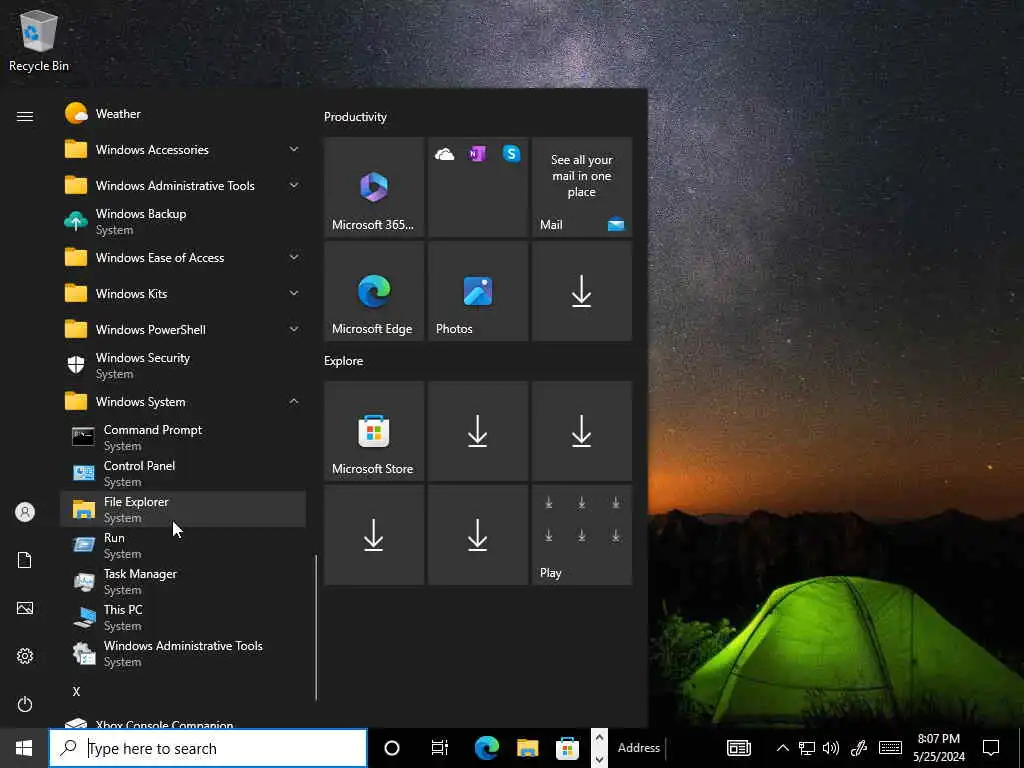Image resolution: width=1024 pixels, height=768 pixels.
Task: Open Windows Security
Action: pos(183,365)
